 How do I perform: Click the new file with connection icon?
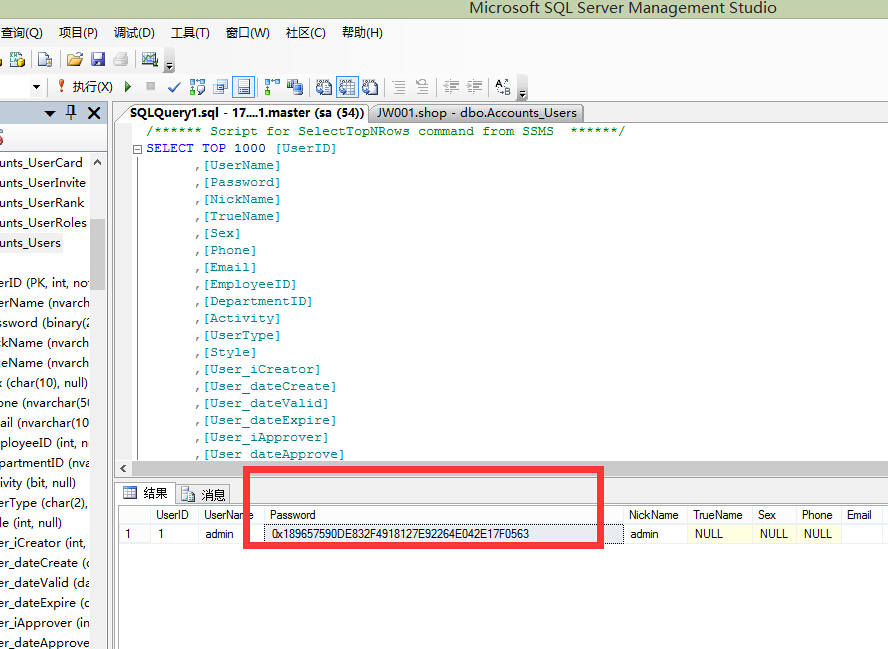45,59
